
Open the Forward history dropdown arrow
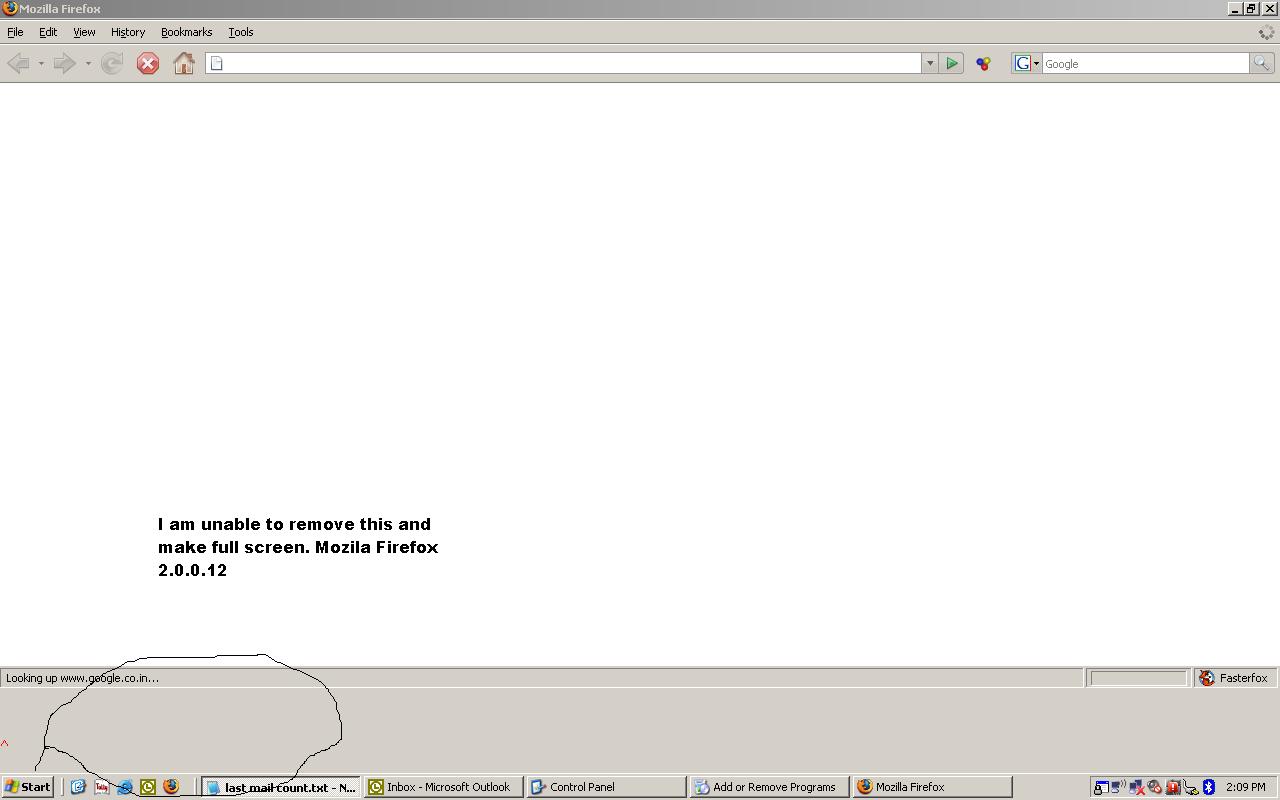(88, 64)
